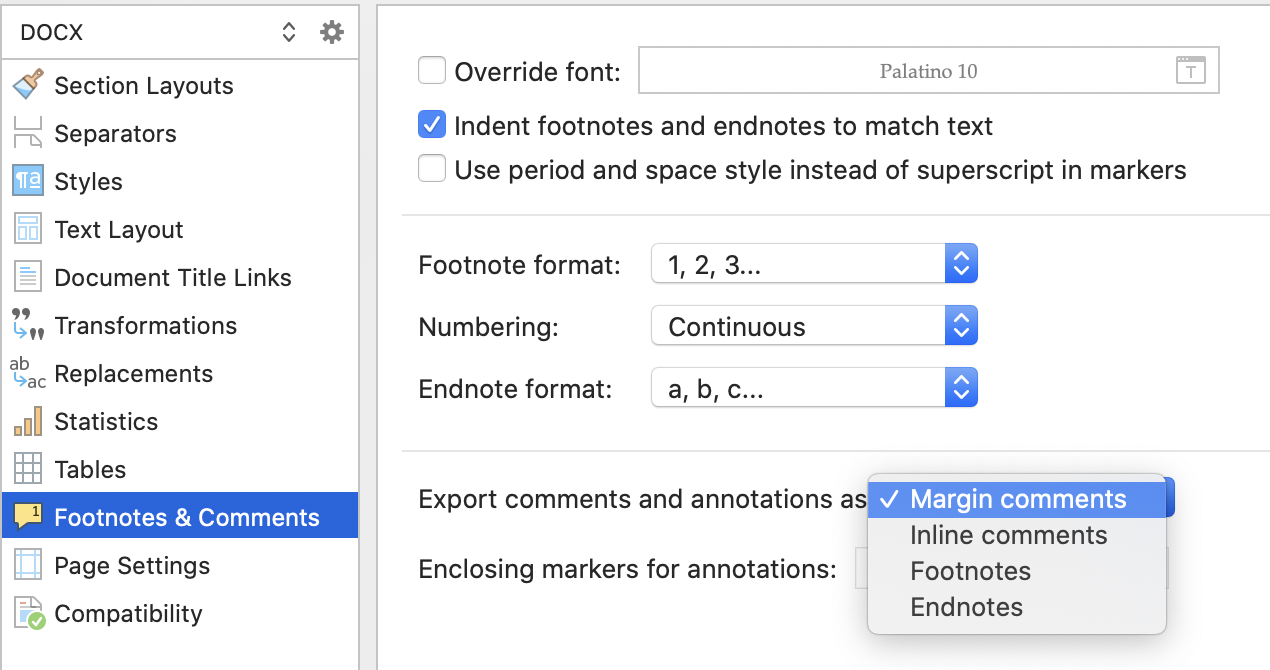This screenshot has height=670, width=1270.
Task: Select Replacements in the sidebar
Action: point(179,373)
